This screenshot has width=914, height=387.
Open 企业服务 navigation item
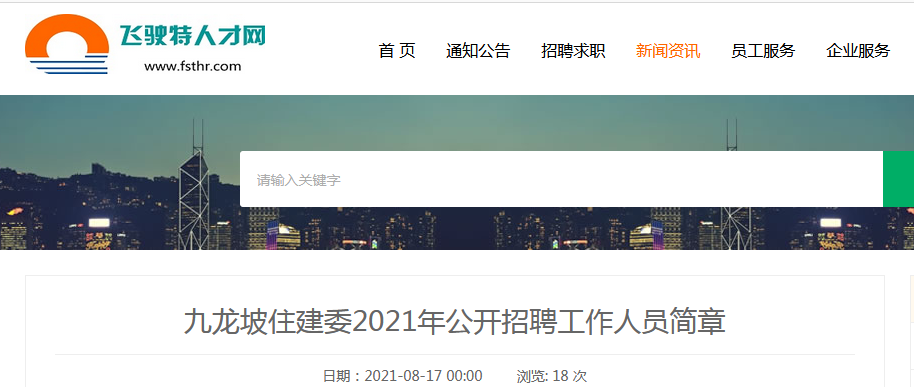[858, 51]
